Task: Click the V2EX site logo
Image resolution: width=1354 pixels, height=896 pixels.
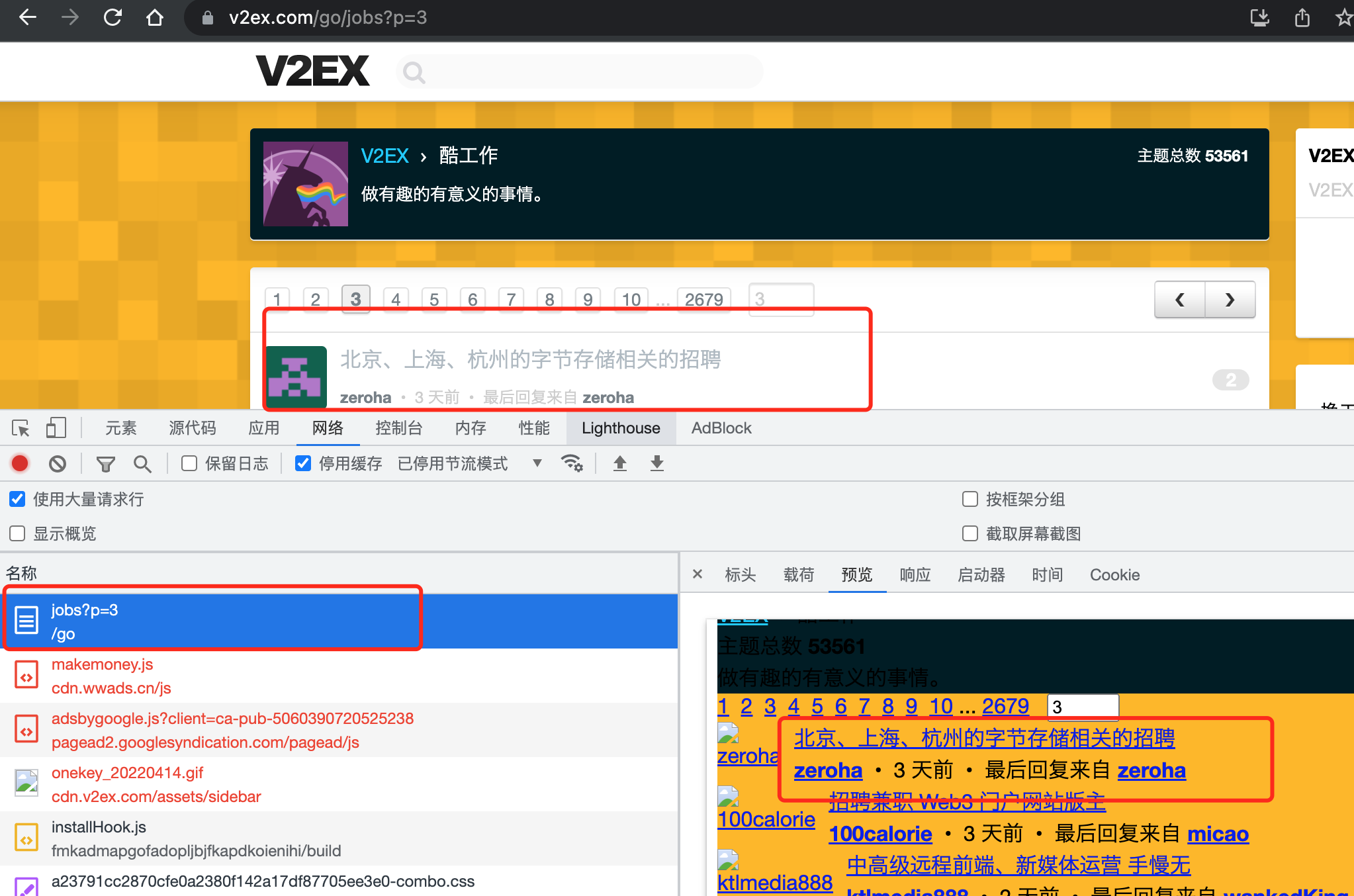Action: [312, 71]
